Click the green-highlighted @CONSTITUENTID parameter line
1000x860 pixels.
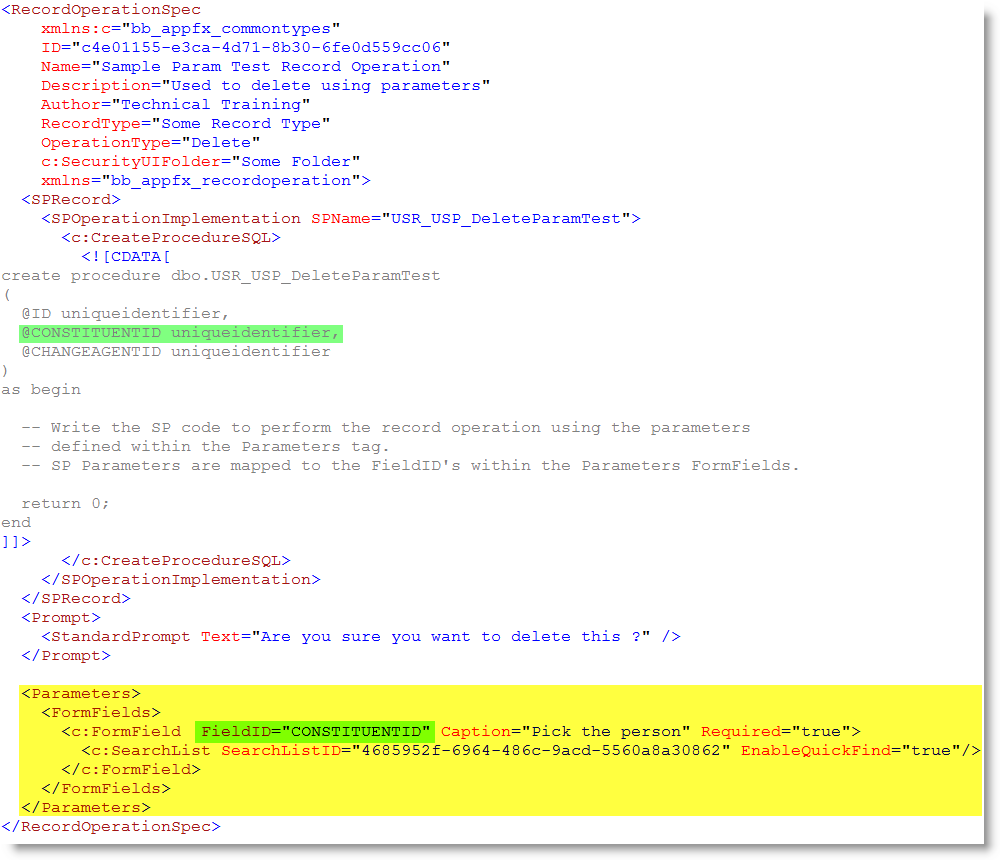click(x=180, y=332)
